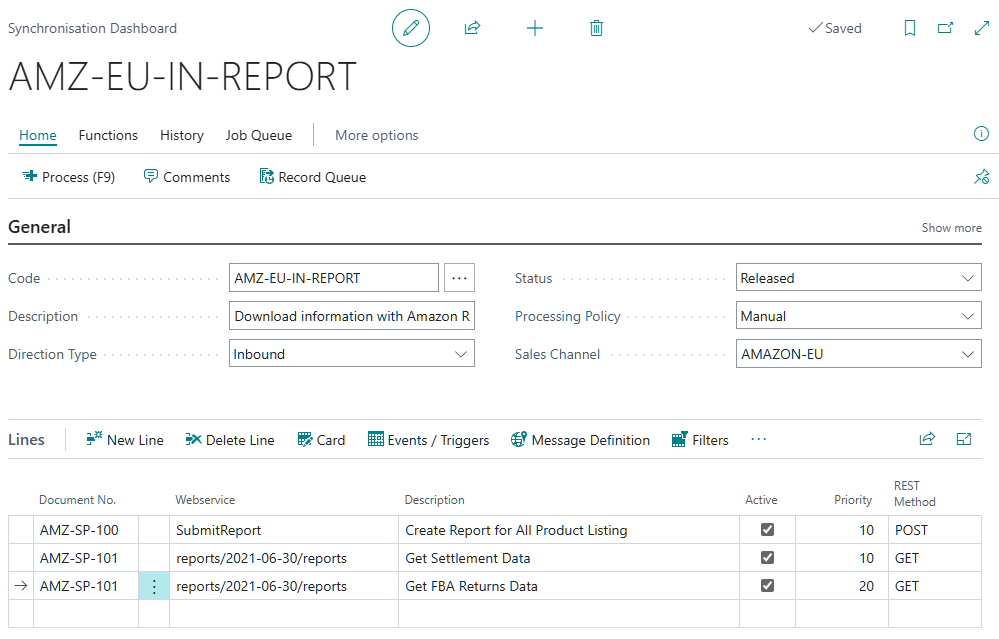This screenshot has width=999, height=639.
Task: Click priority 20 cell
Action: point(842,585)
